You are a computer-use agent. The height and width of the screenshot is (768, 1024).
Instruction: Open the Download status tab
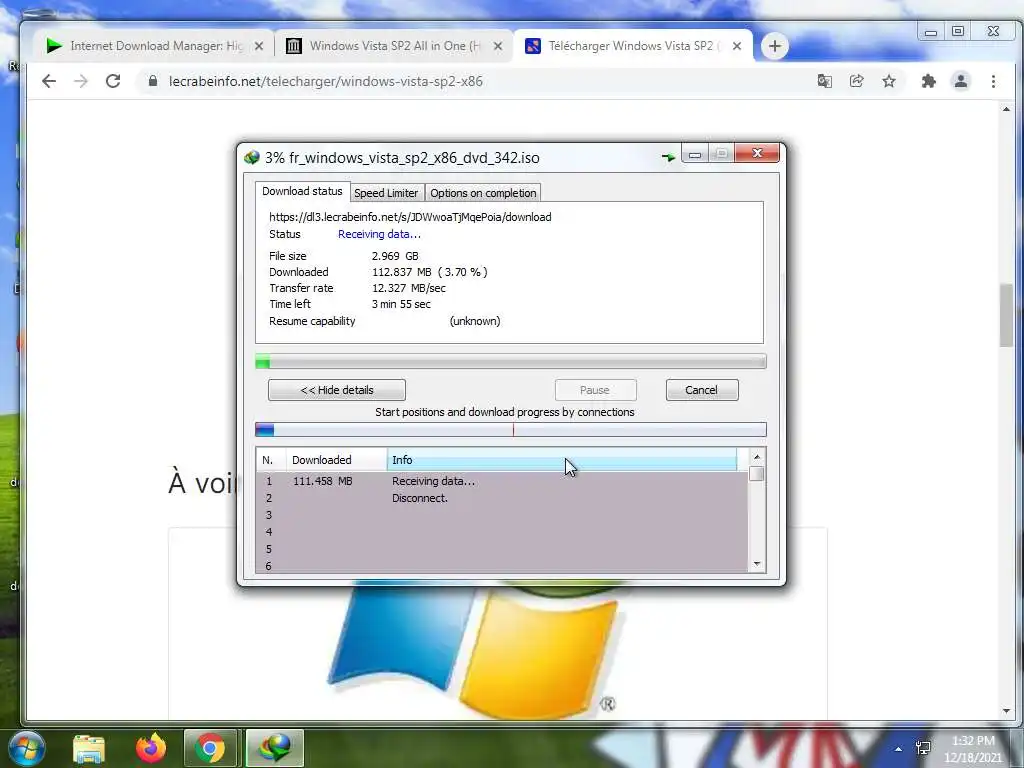pyautogui.click(x=302, y=191)
